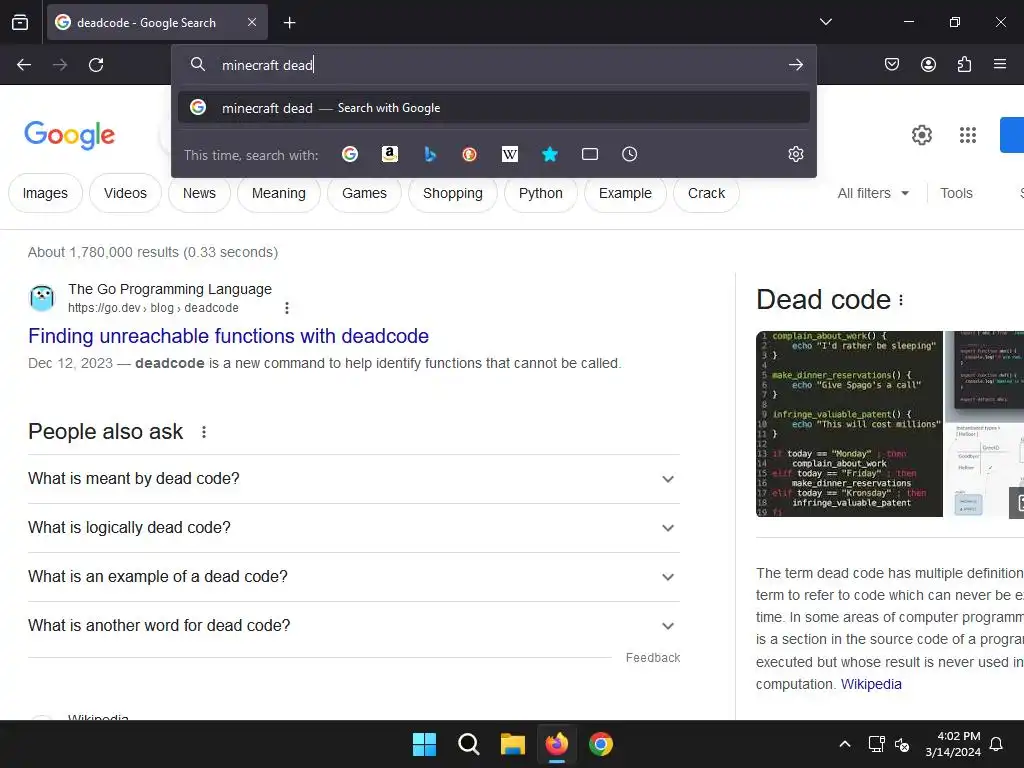Viewport: 1024px width, 768px height.
Task: Reload the current page
Action: coord(96,65)
